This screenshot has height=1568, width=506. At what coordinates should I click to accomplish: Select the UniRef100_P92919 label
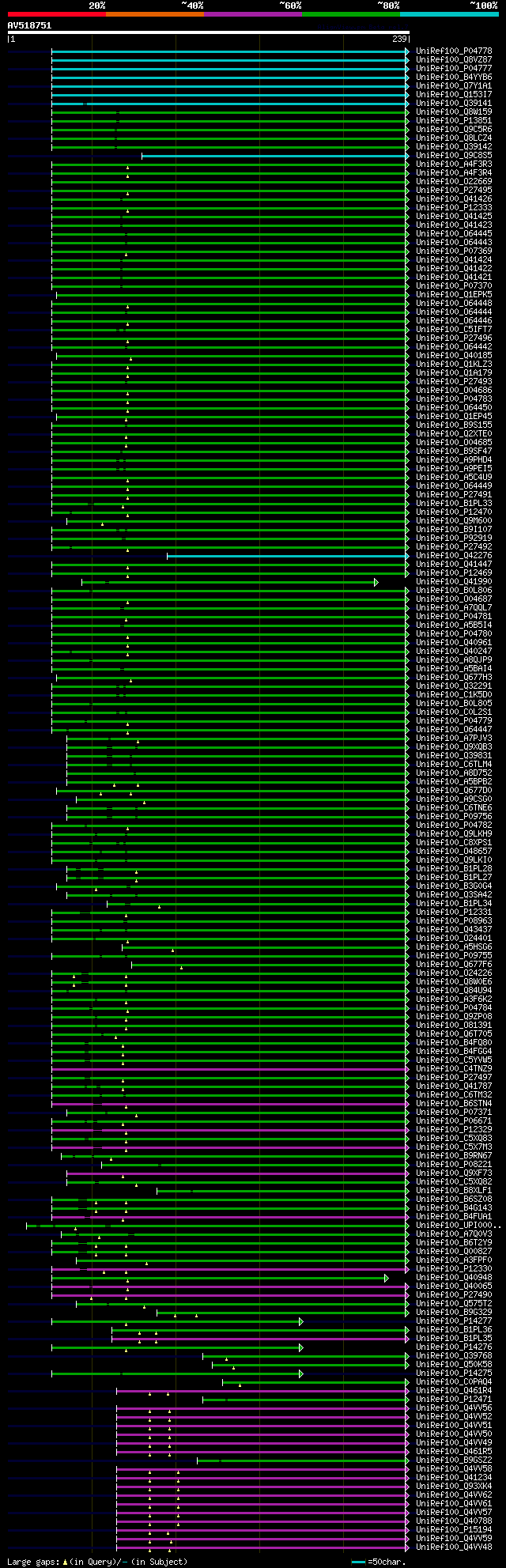coord(454,538)
